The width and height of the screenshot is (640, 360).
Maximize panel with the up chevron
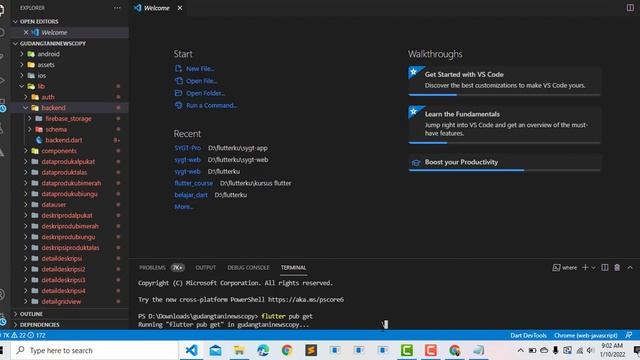[x=630, y=267]
